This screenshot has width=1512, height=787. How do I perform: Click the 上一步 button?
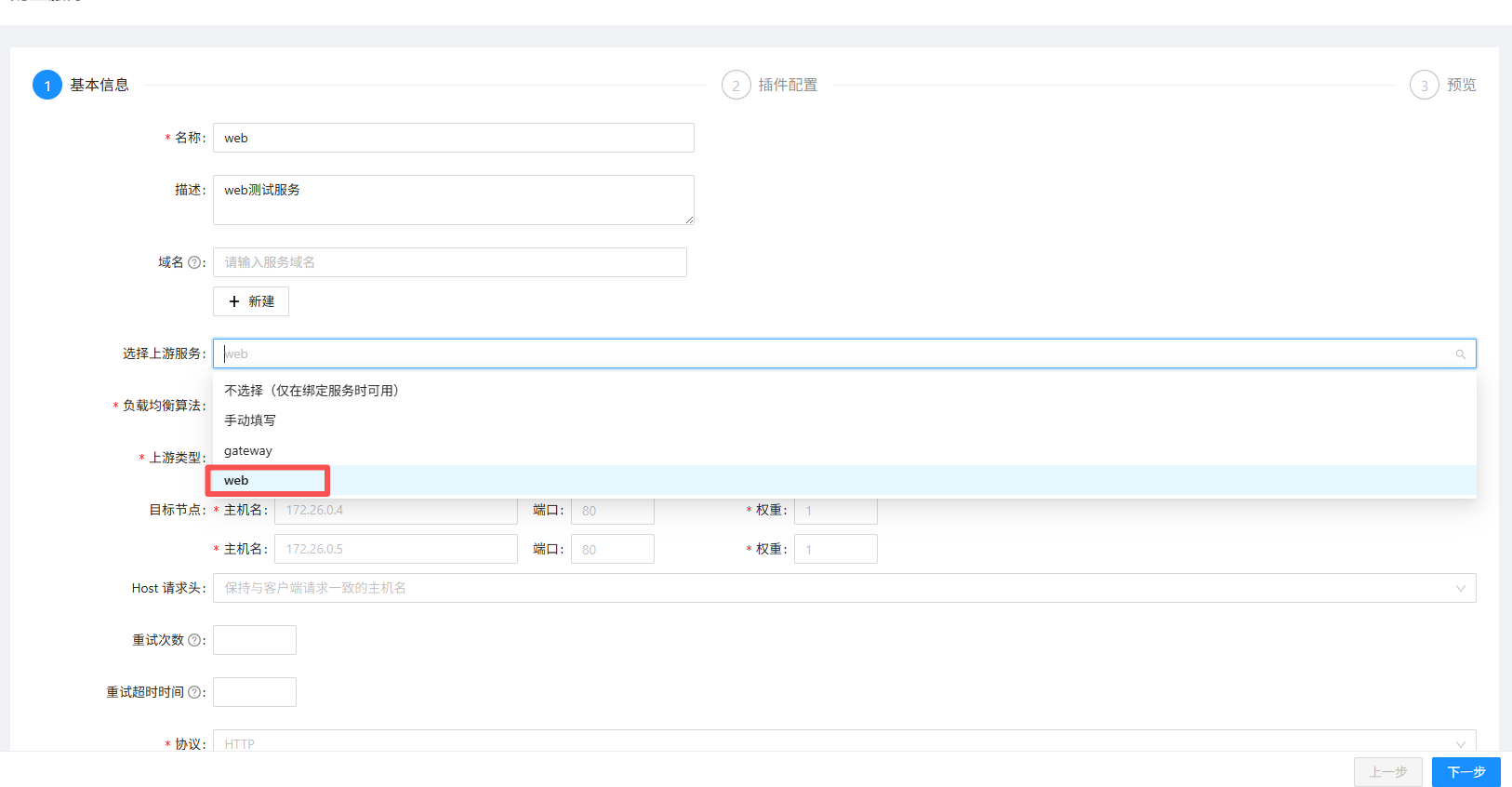1388,772
